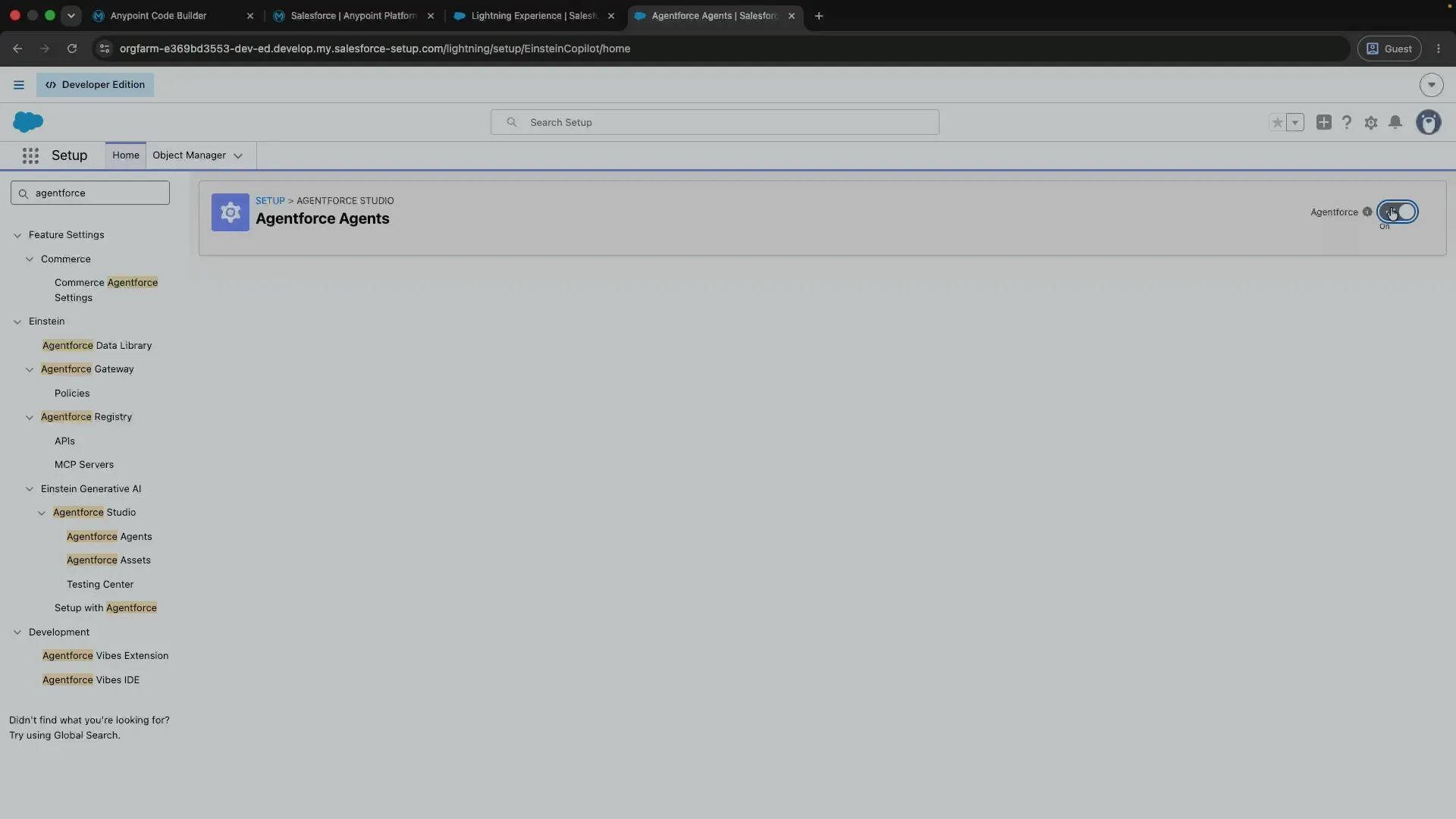Open the Testing Center page
Image resolution: width=1456 pixels, height=819 pixels.
pos(100,585)
